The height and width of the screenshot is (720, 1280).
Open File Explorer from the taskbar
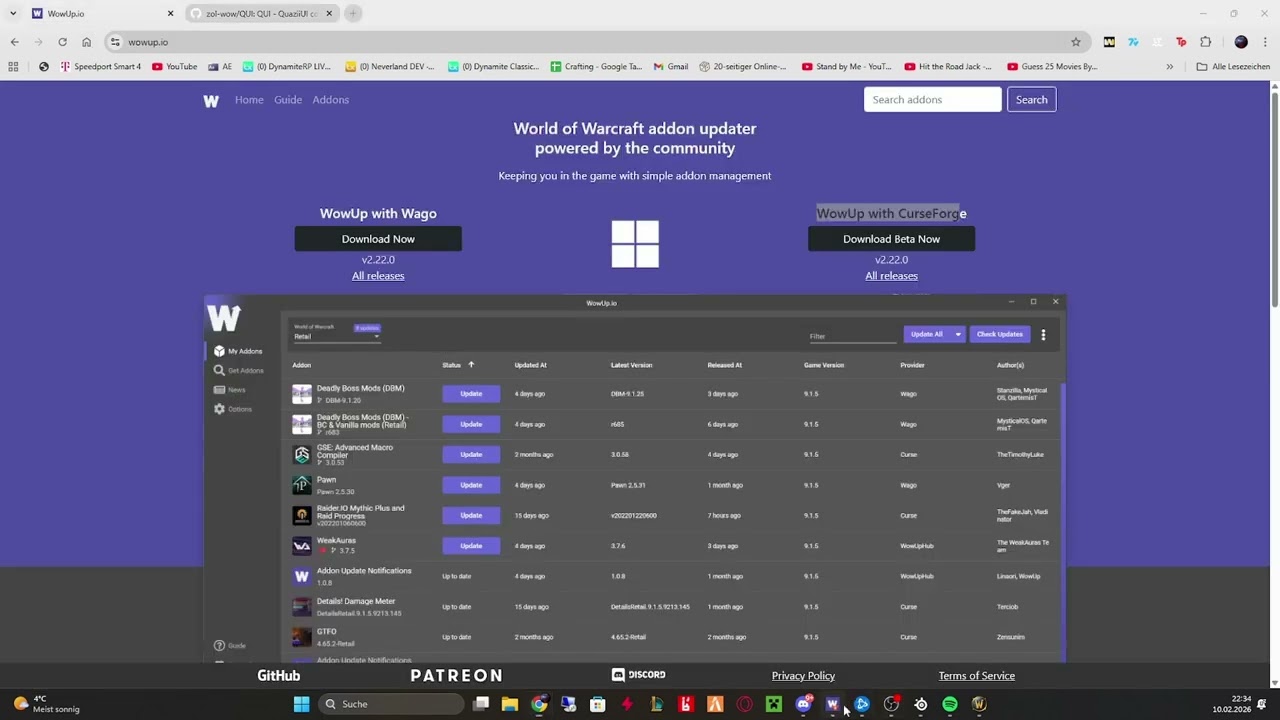510,704
